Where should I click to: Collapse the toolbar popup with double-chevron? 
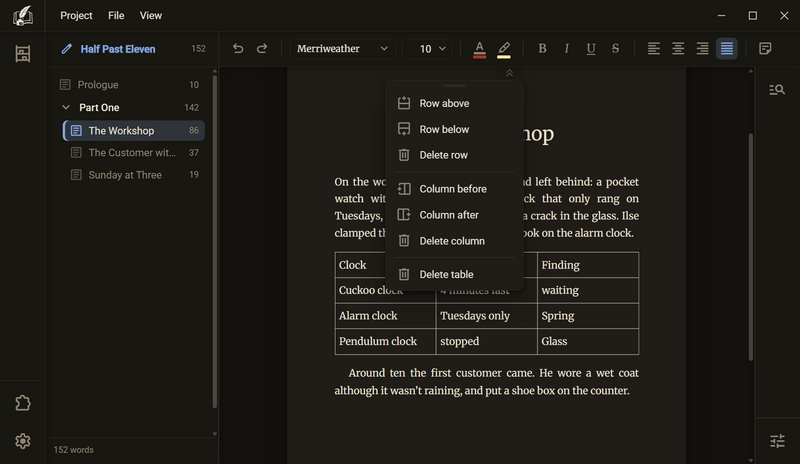[509, 73]
